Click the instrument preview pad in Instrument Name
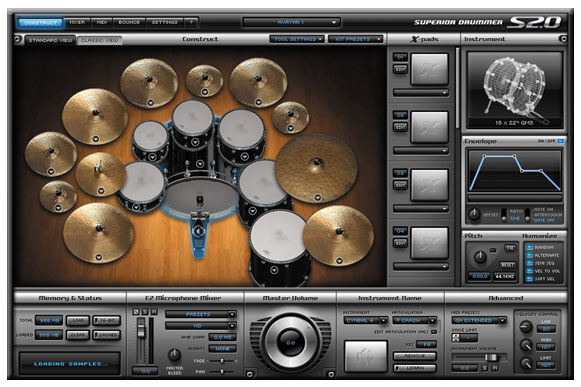 coord(366,356)
